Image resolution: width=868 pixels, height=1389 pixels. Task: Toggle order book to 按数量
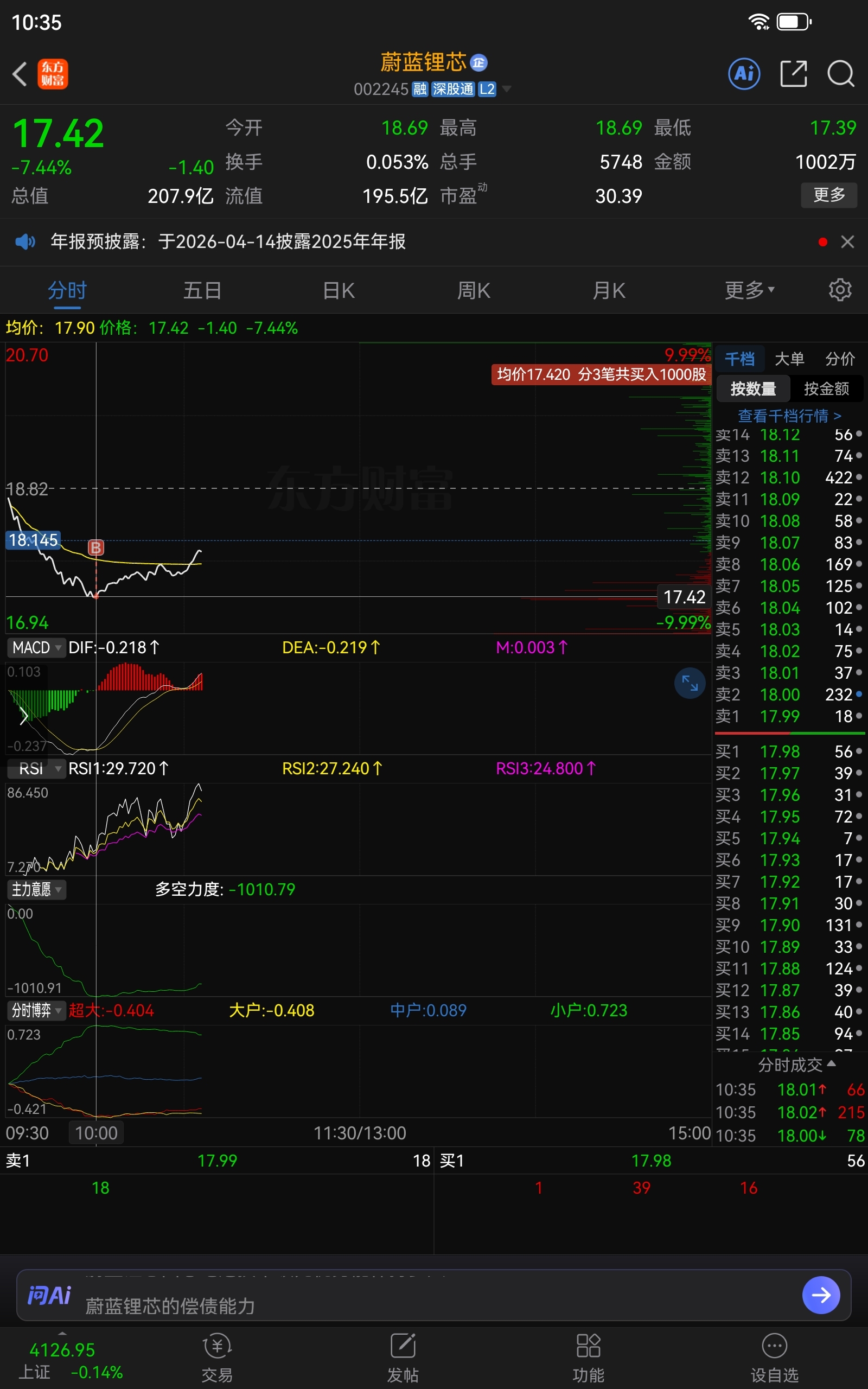[x=753, y=388]
